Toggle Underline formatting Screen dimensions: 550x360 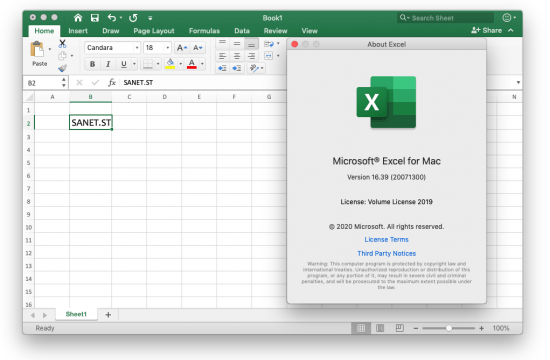click(123, 64)
